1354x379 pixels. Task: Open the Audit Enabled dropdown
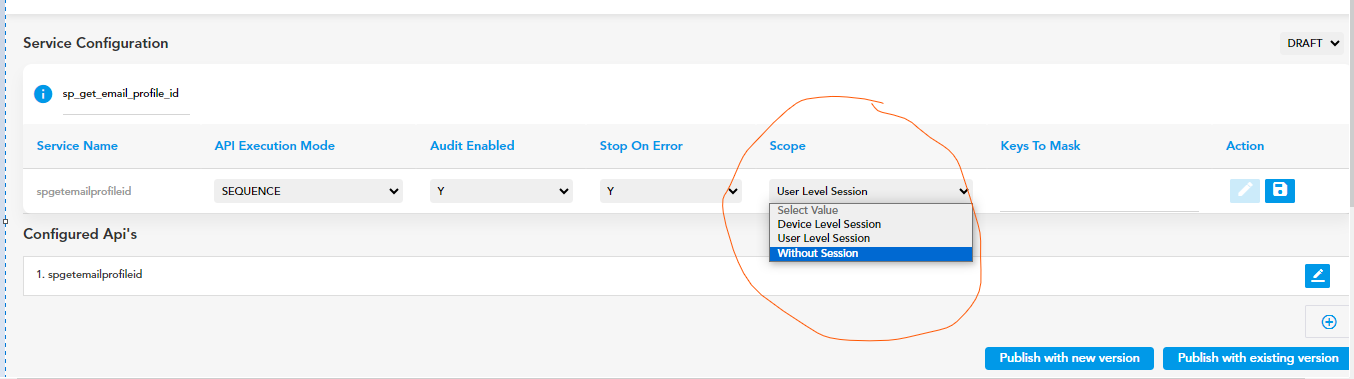pyautogui.click(x=501, y=191)
